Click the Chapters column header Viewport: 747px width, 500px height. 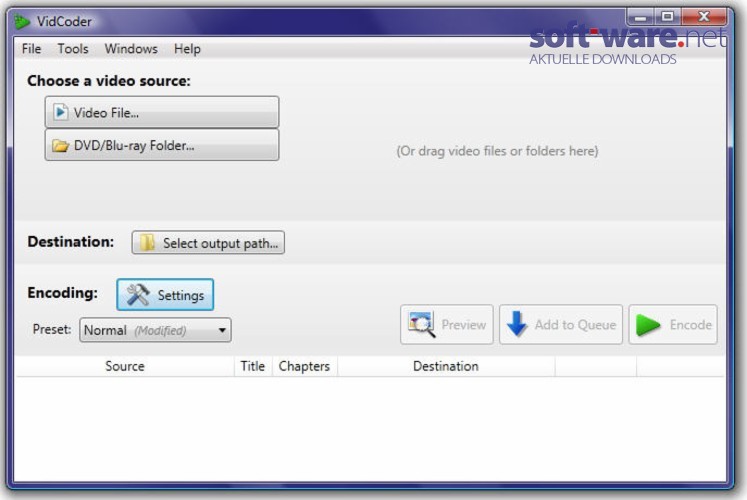[304, 366]
